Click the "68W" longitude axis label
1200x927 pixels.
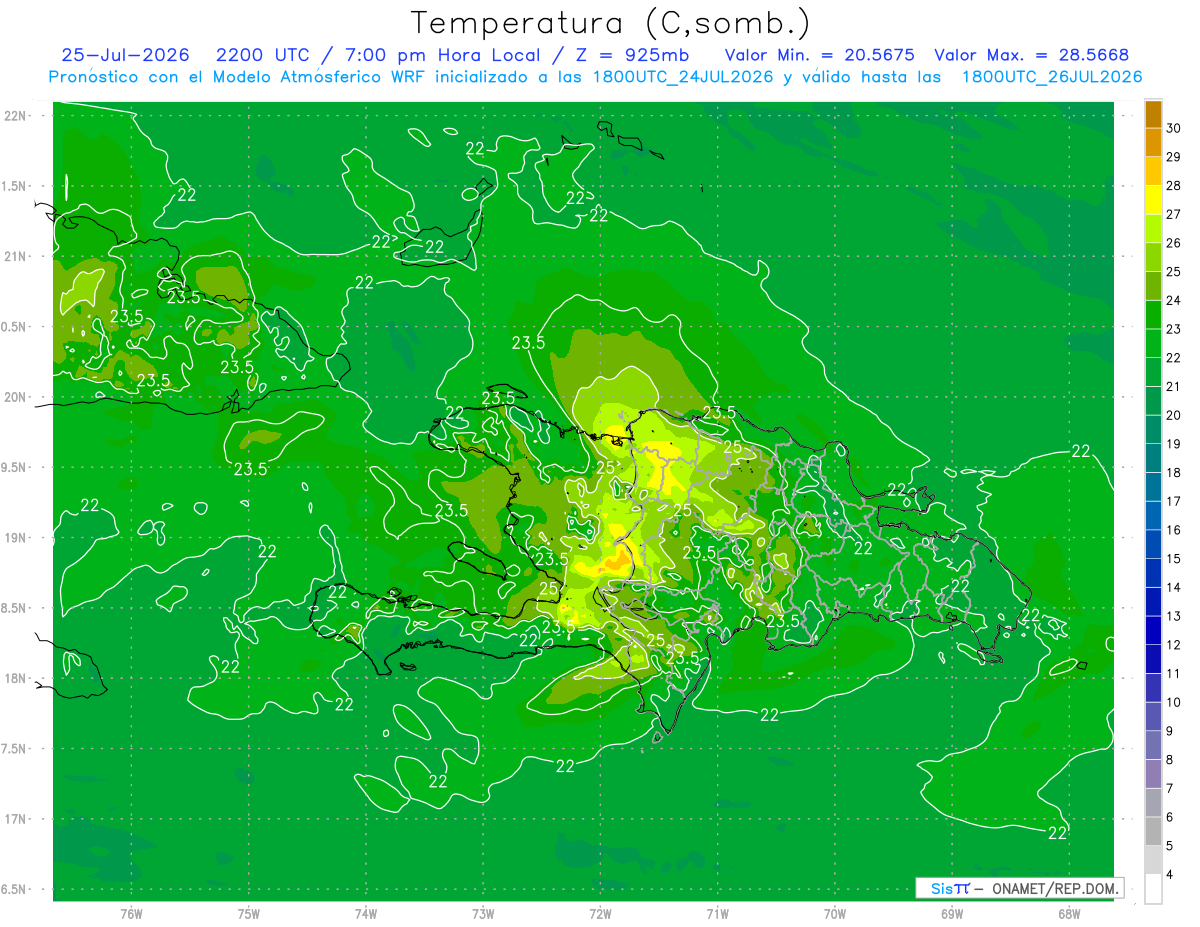pyautogui.click(x=1069, y=913)
